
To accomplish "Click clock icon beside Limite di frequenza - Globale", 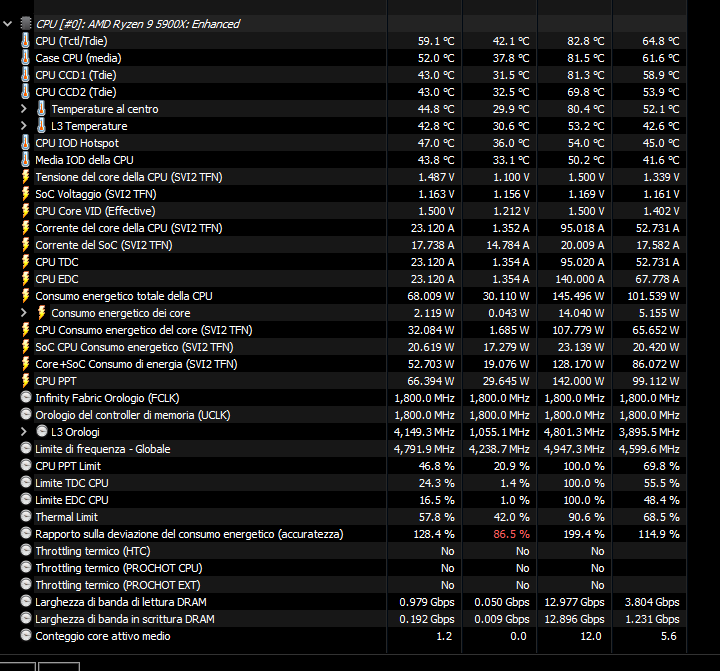I will (x=26, y=448).
